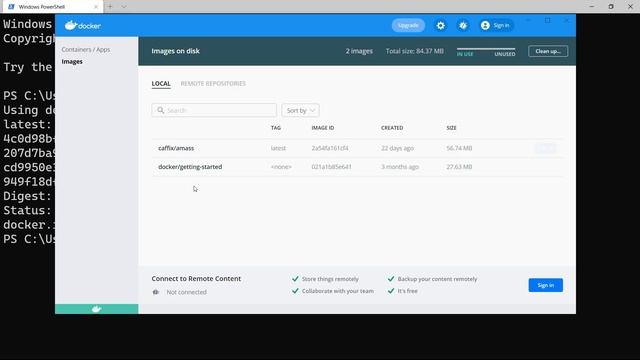Select the caffix/amass image row
The width and height of the screenshot is (640, 360).
click(357, 148)
